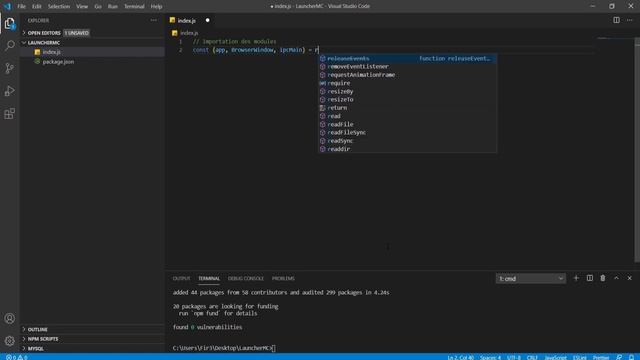The image size is (640, 360).
Task: Open the View menu
Action: point(82,7)
